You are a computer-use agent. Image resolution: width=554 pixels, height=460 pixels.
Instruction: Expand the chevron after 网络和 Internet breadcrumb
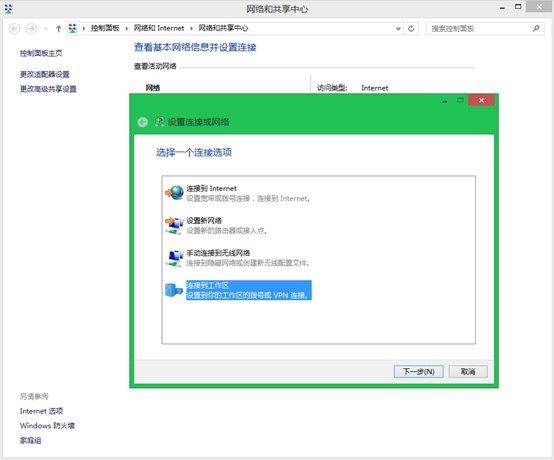point(191,28)
